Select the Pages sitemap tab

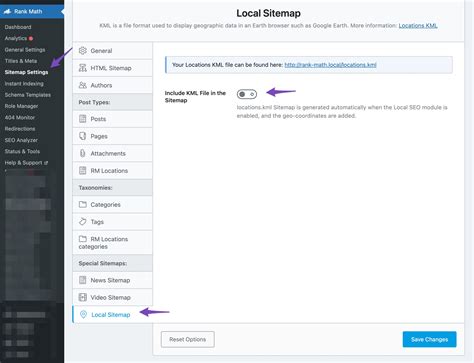coord(113,136)
